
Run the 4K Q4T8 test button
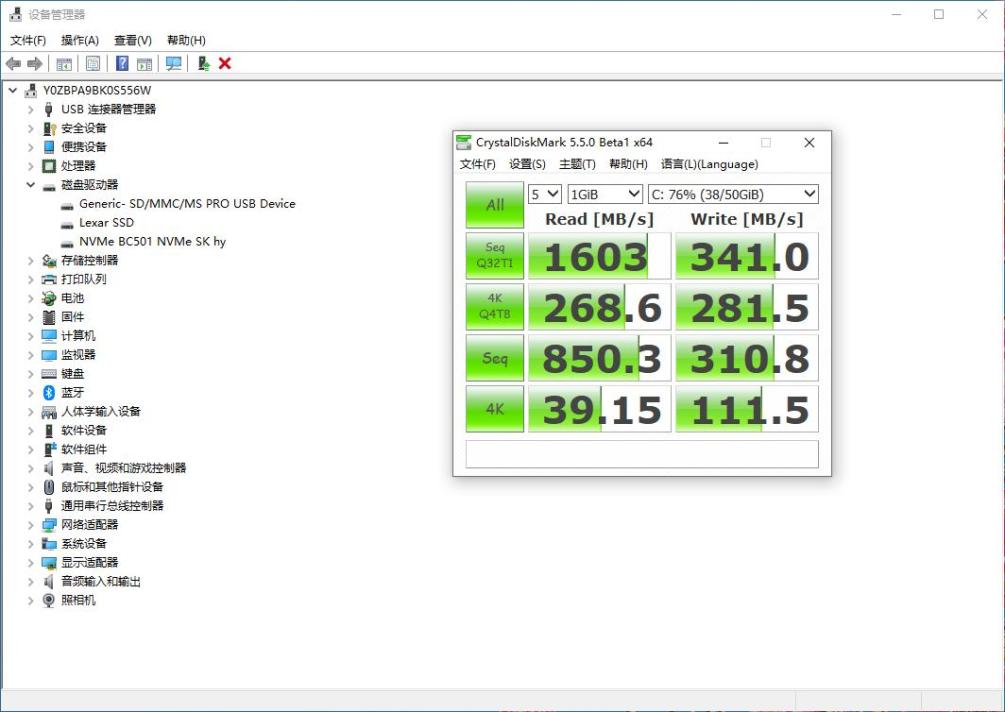(x=495, y=306)
